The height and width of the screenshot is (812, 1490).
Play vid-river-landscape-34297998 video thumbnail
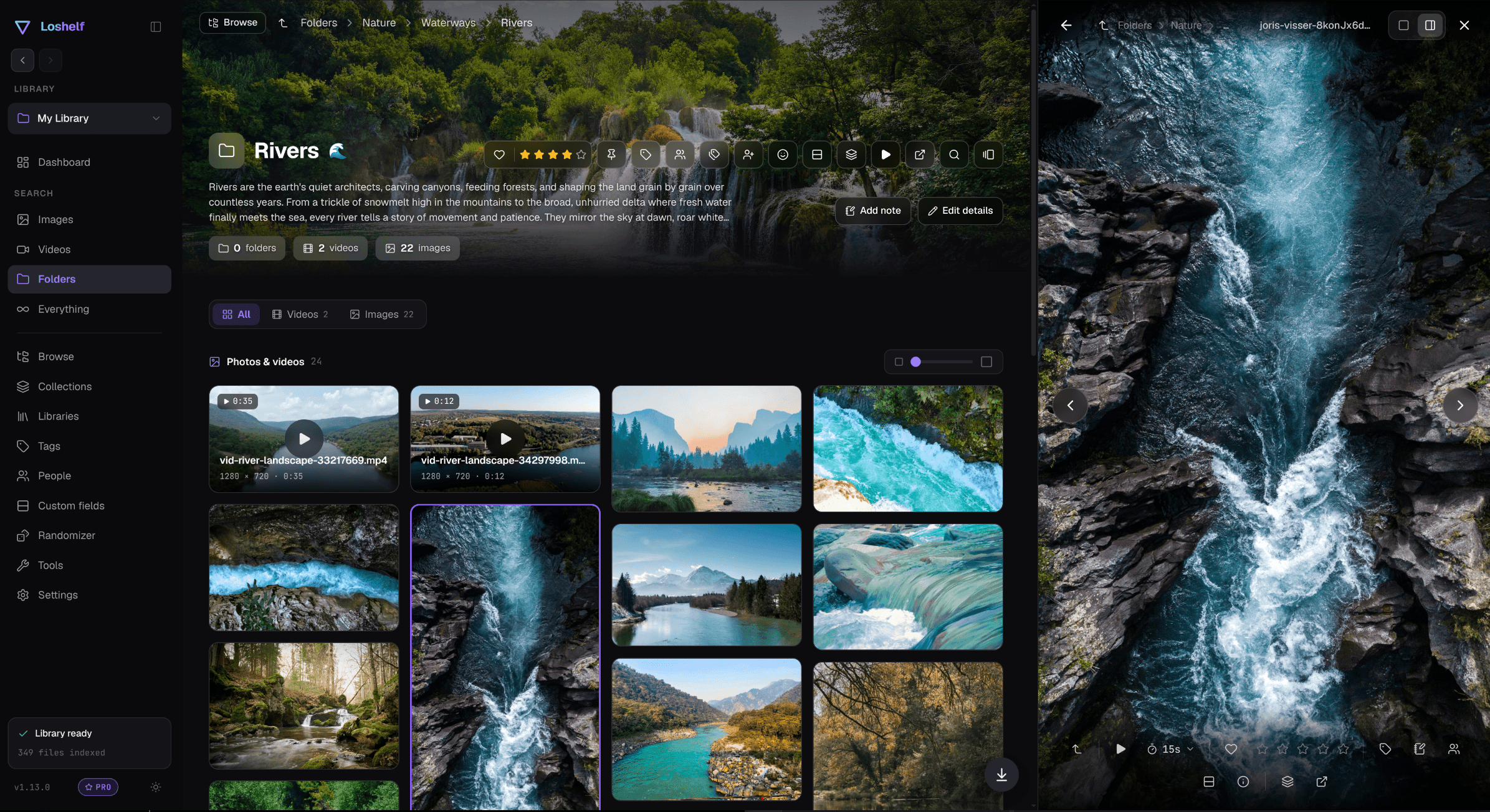[505, 439]
